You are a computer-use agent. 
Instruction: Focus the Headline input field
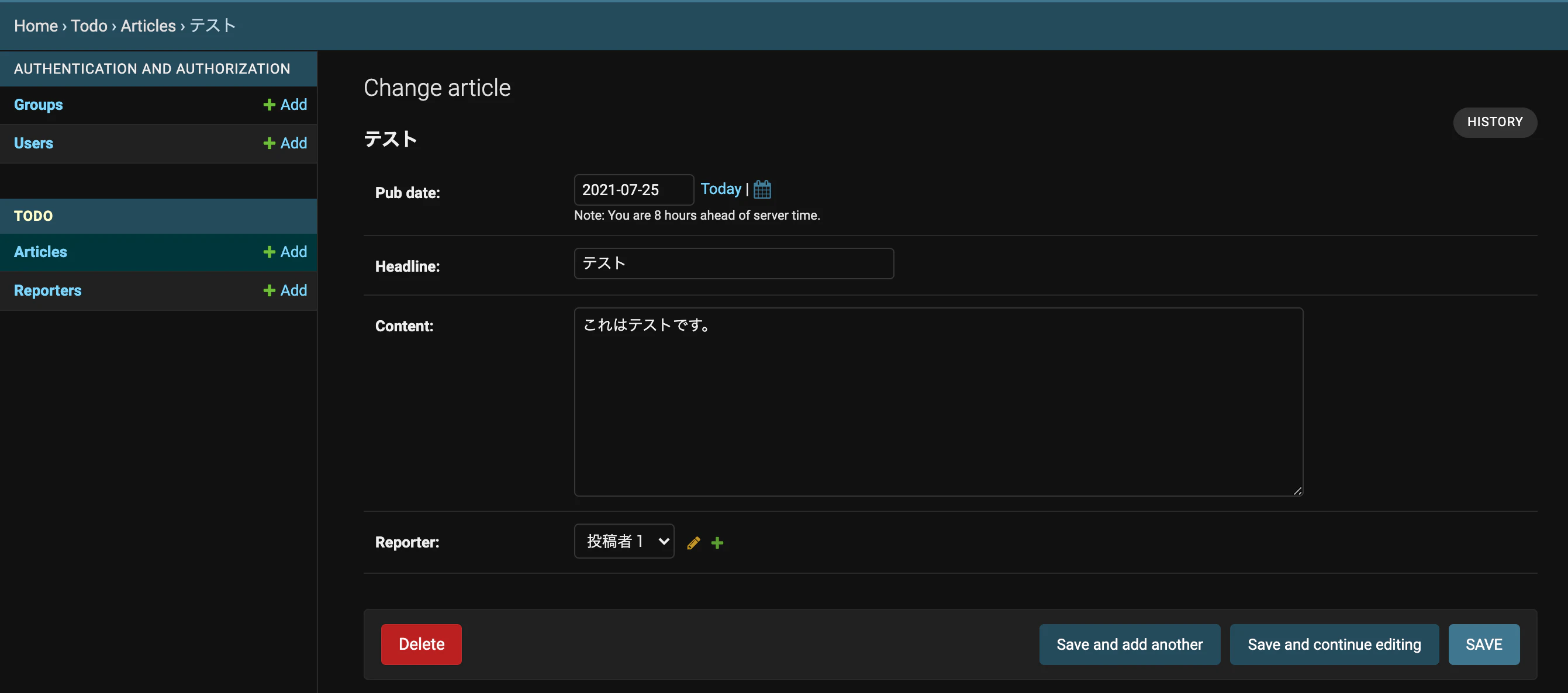734,264
